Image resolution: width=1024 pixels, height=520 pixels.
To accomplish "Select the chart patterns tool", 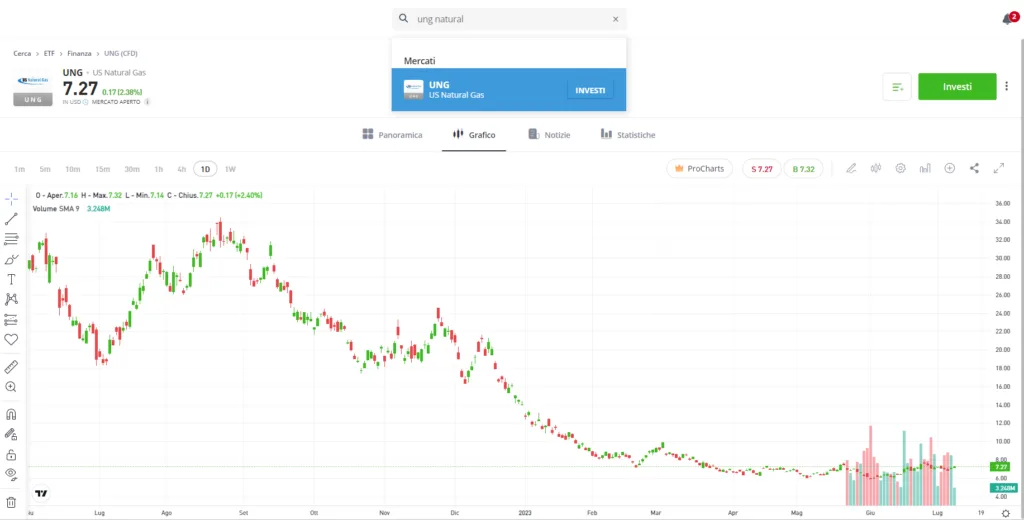I will tap(11, 299).
